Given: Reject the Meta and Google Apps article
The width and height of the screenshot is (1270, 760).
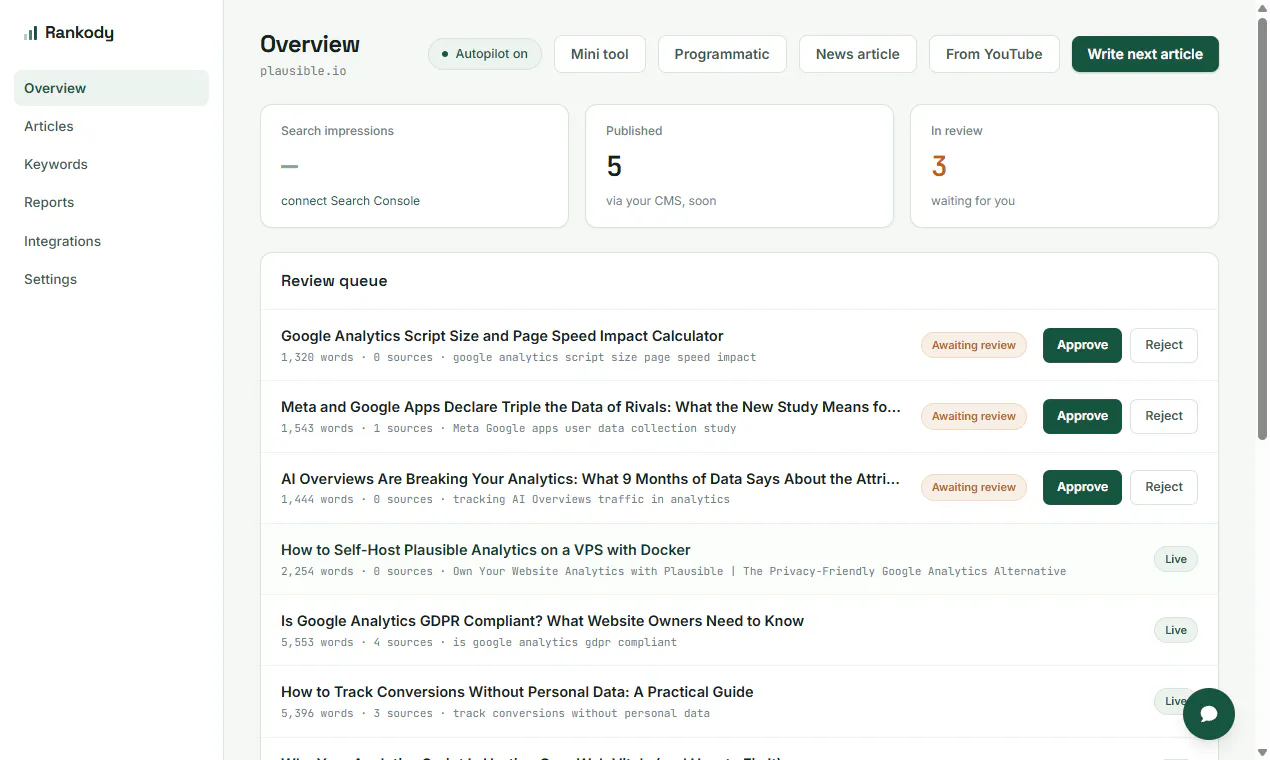Looking at the screenshot, I should tap(1164, 416).
